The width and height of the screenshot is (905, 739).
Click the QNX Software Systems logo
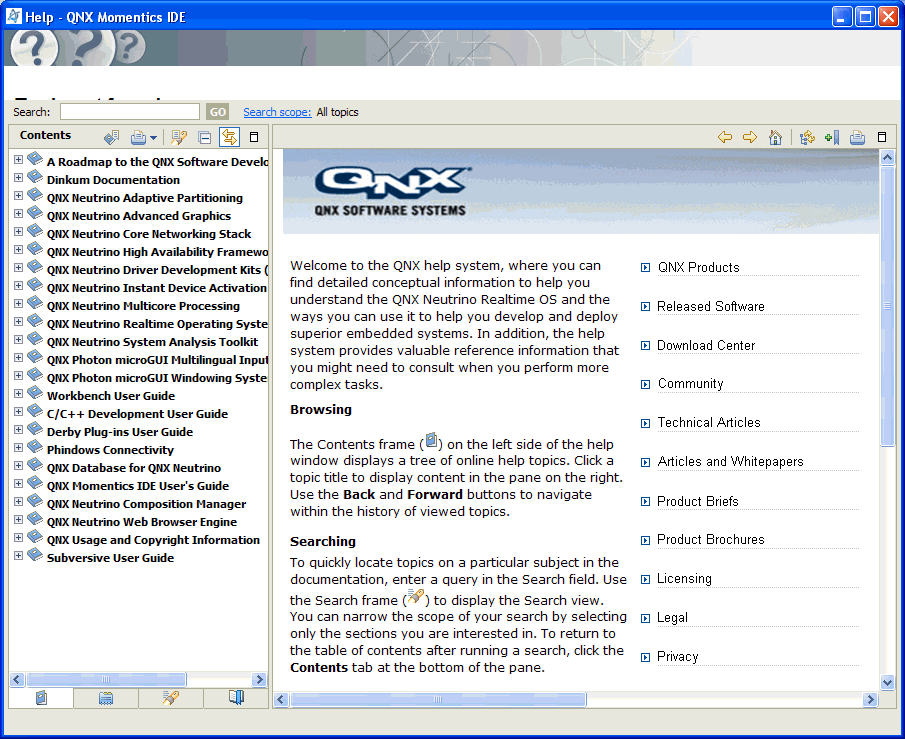point(392,192)
